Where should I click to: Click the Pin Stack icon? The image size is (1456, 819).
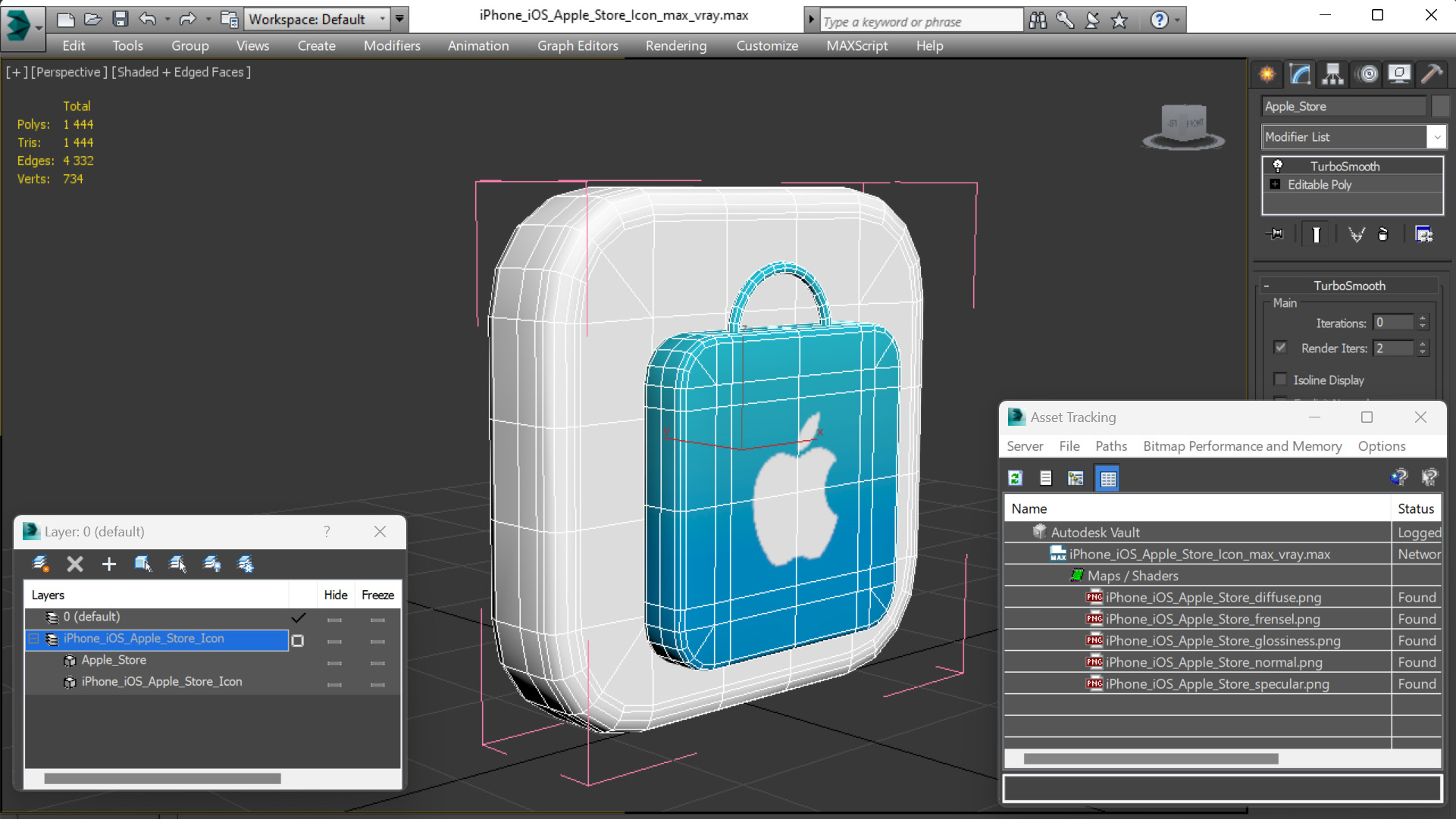point(1275,234)
